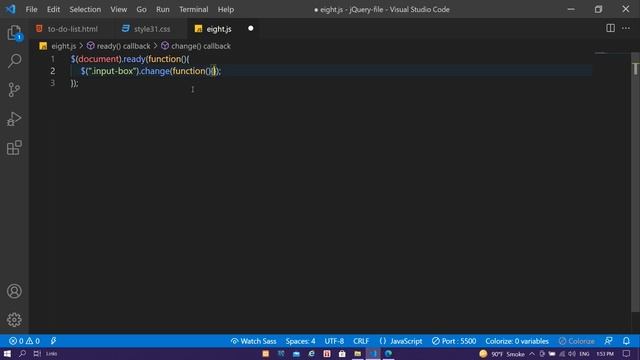Image resolution: width=640 pixels, height=360 pixels.
Task: Change end of line sequence CRLF
Action: tap(361, 341)
